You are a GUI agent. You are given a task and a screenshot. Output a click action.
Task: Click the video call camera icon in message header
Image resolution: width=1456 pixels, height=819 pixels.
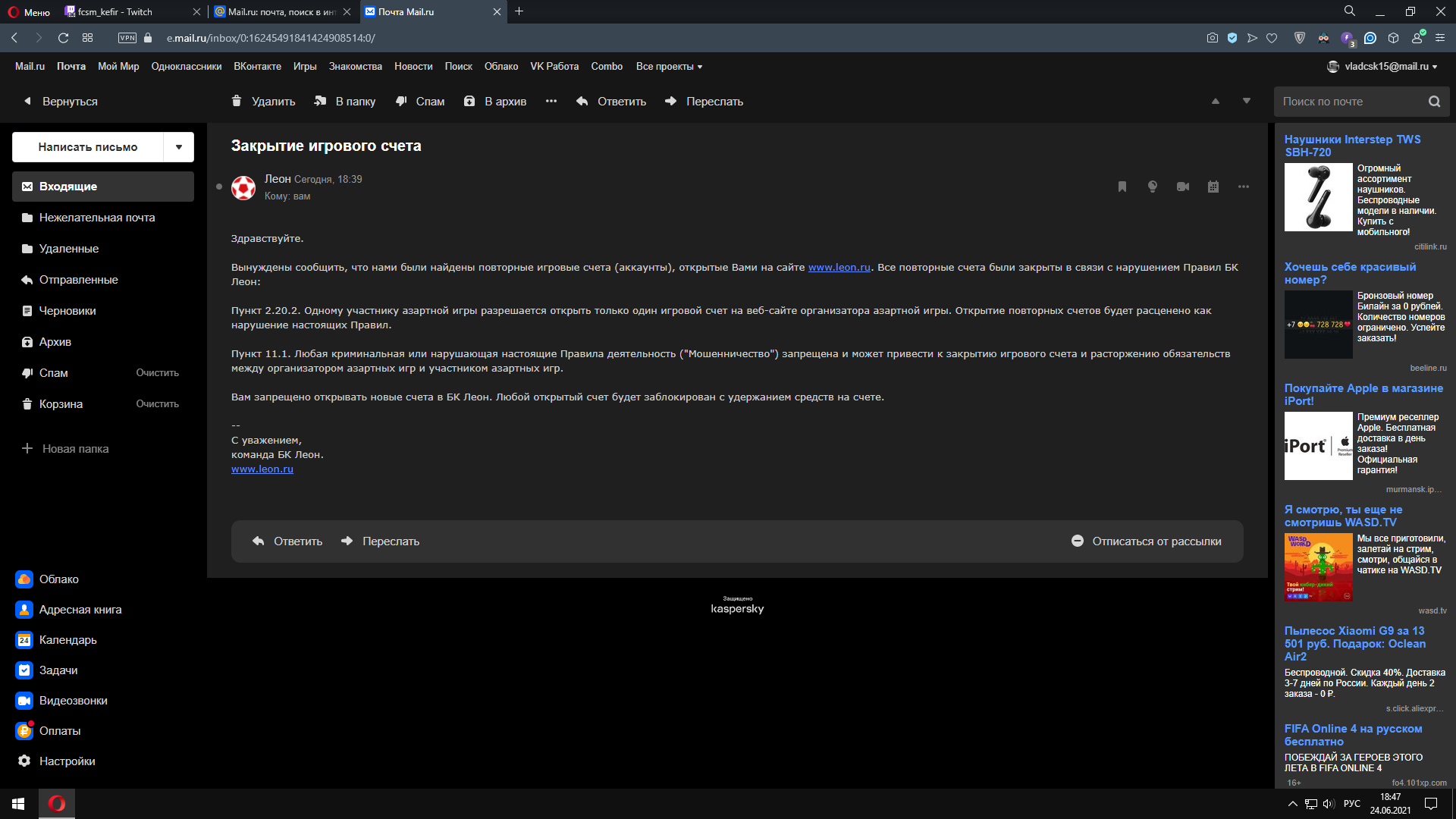click(x=1183, y=187)
